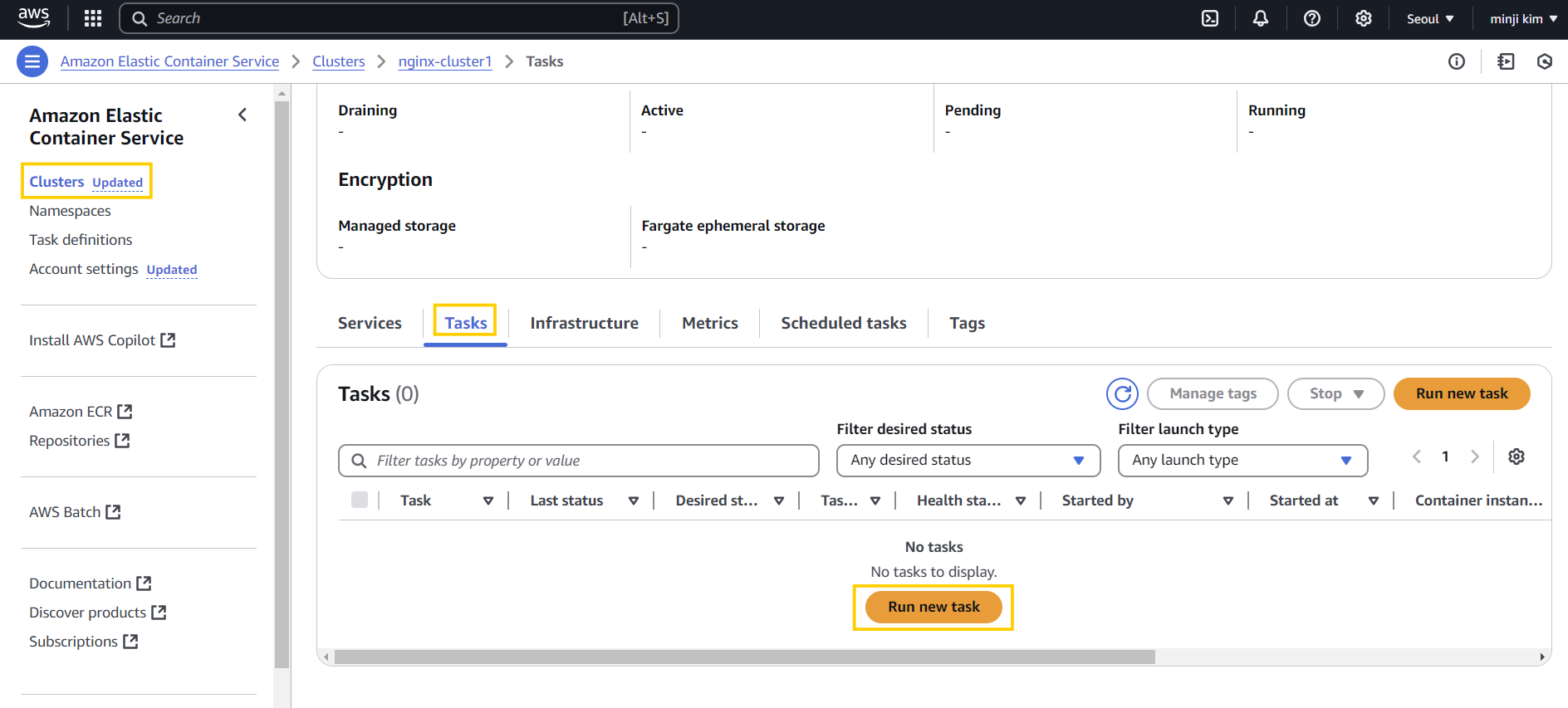Screen dimensions: 1568x708
Task: Open the nginx-cluster1 breadcrumb link
Action: 445,61
